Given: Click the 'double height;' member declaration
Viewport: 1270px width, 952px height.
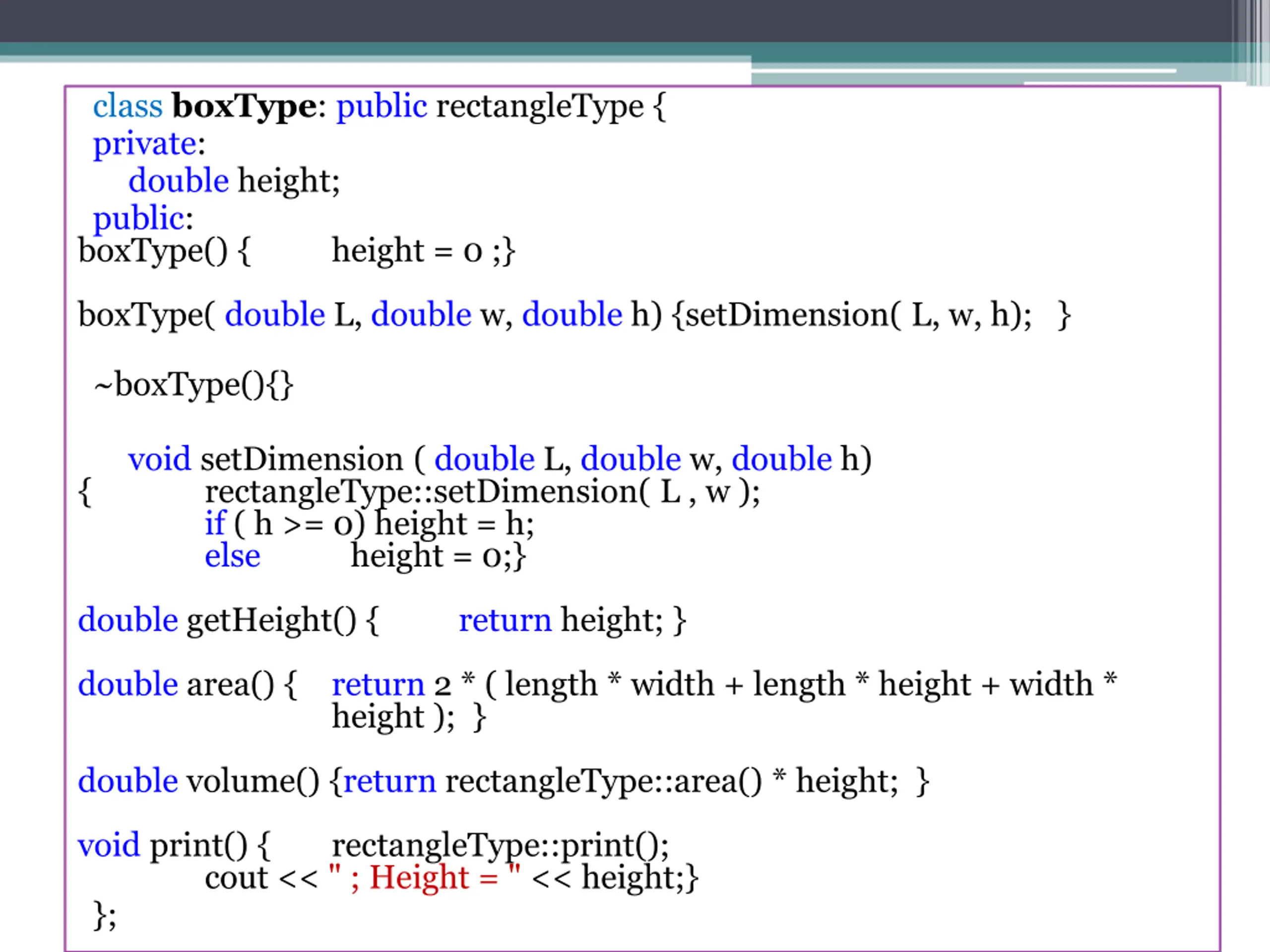Looking at the screenshot, I should coord(234,181).
